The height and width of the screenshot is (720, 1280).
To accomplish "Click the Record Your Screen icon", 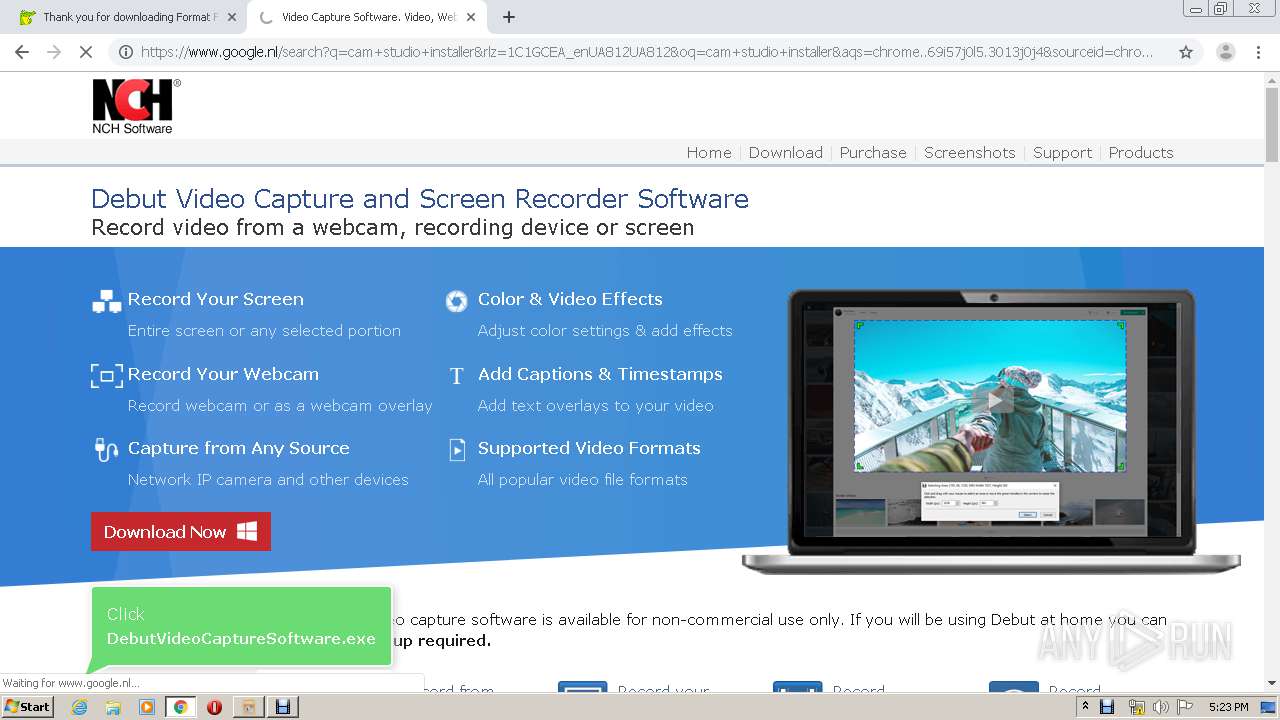I will (x=106, y=300).
